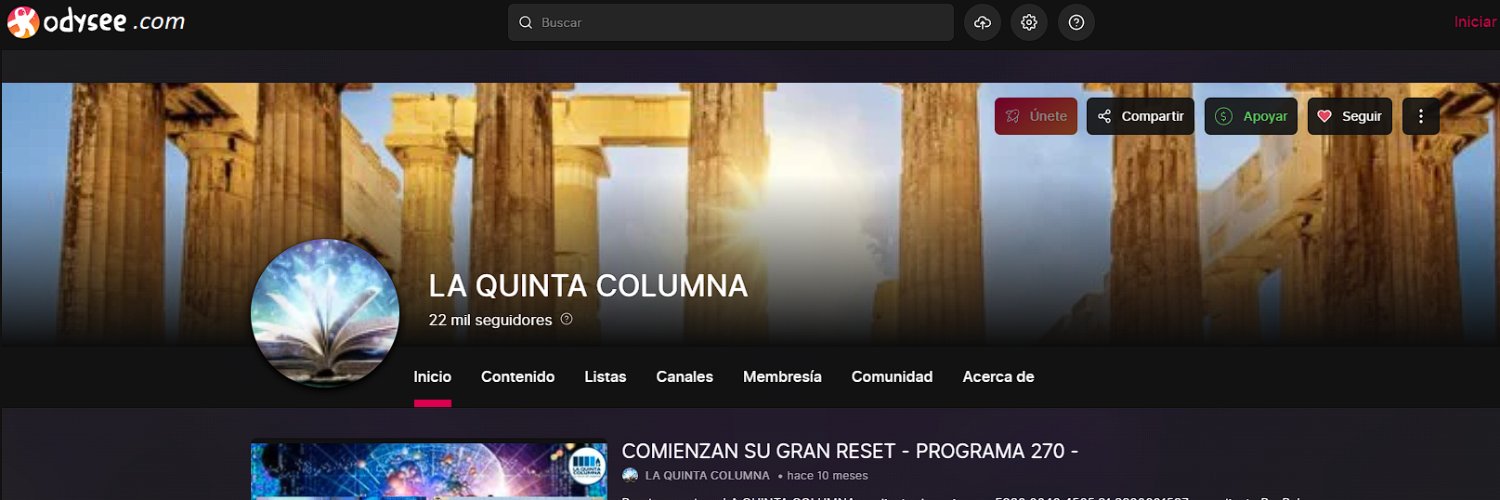Click the PROGRAMA 270 video thumbnail
Viewport: 1500px width, 500px height.
429,471
